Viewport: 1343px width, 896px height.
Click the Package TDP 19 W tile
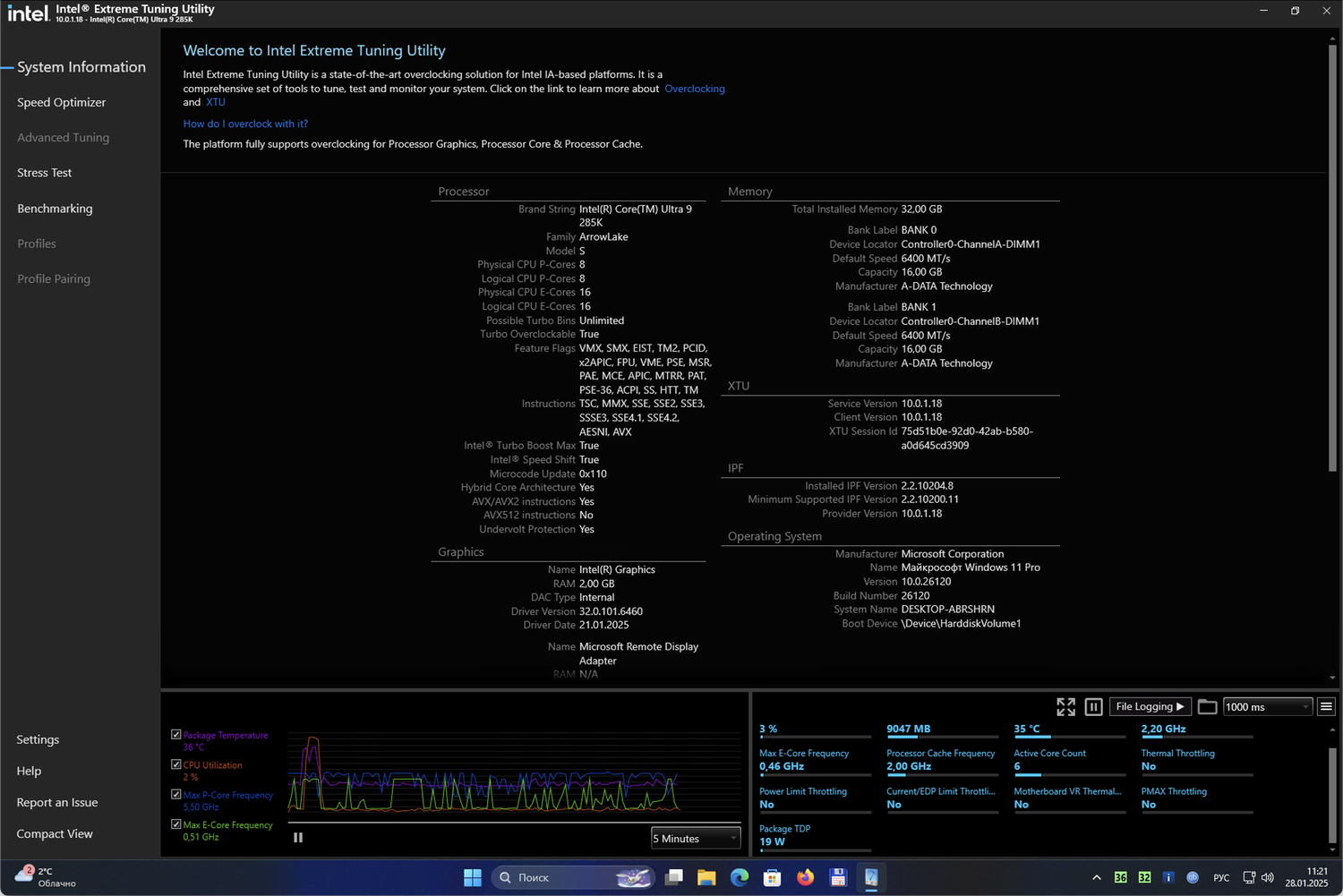pyautogui.click(x=815, y=837)
